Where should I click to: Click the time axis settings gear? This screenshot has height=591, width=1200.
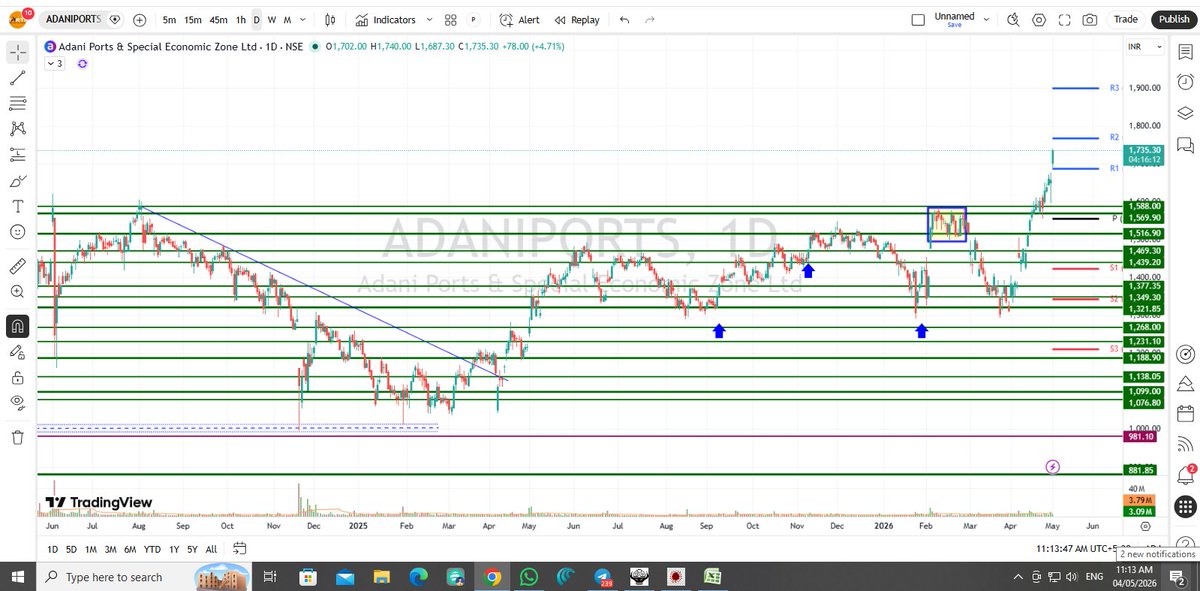(1146, 525)
